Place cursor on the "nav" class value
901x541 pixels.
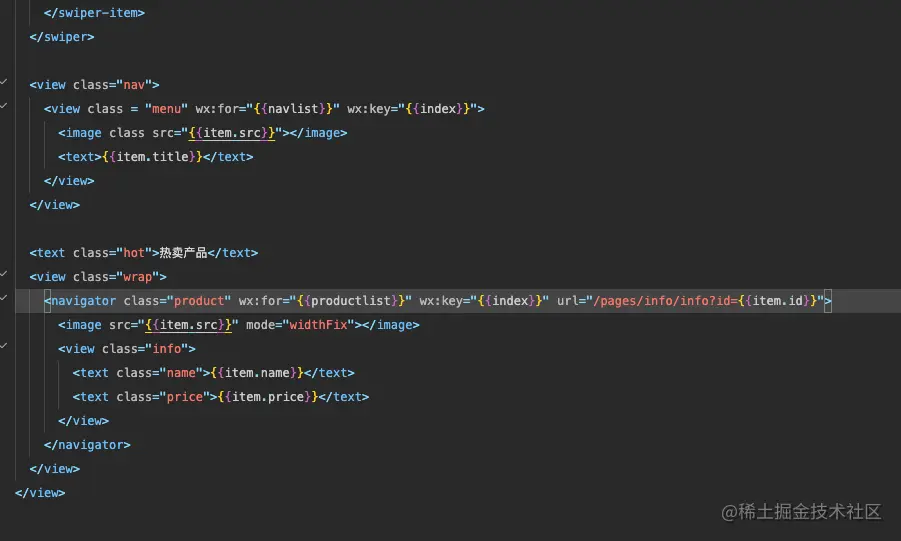[134, 85]
